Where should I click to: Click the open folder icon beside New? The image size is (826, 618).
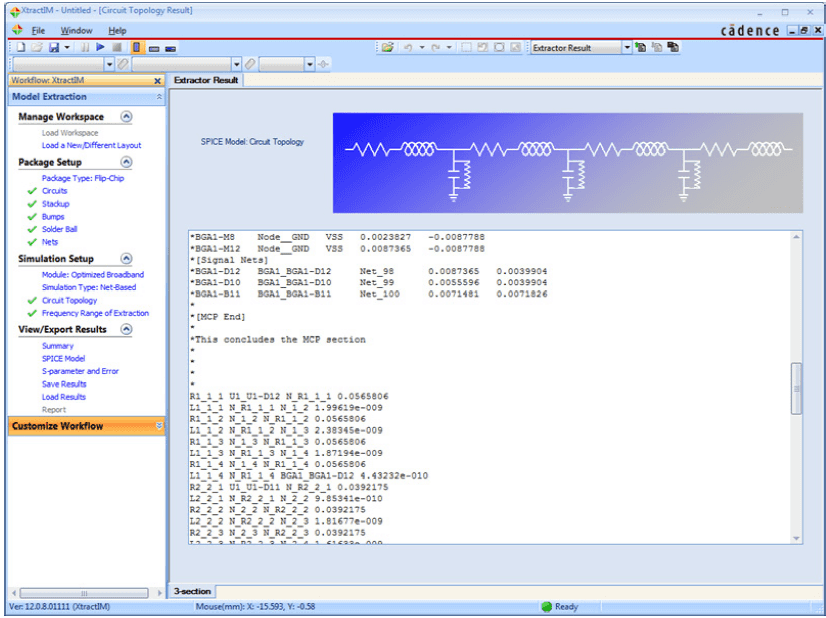(36, 47)
